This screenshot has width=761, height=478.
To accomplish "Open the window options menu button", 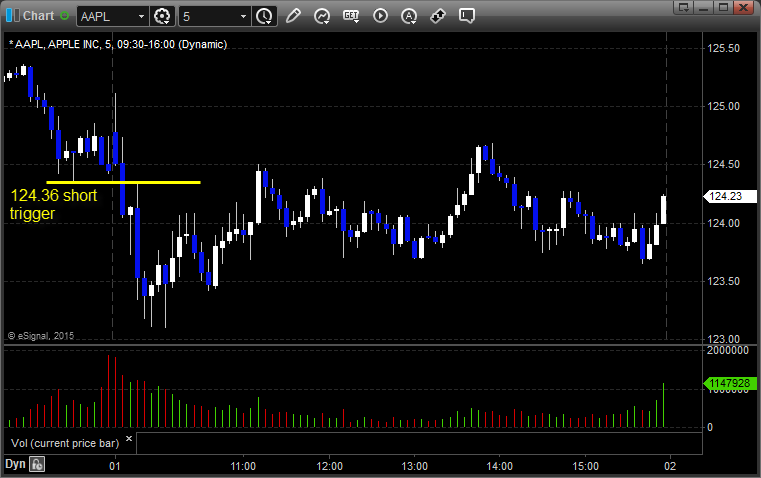I will point(684,7).
